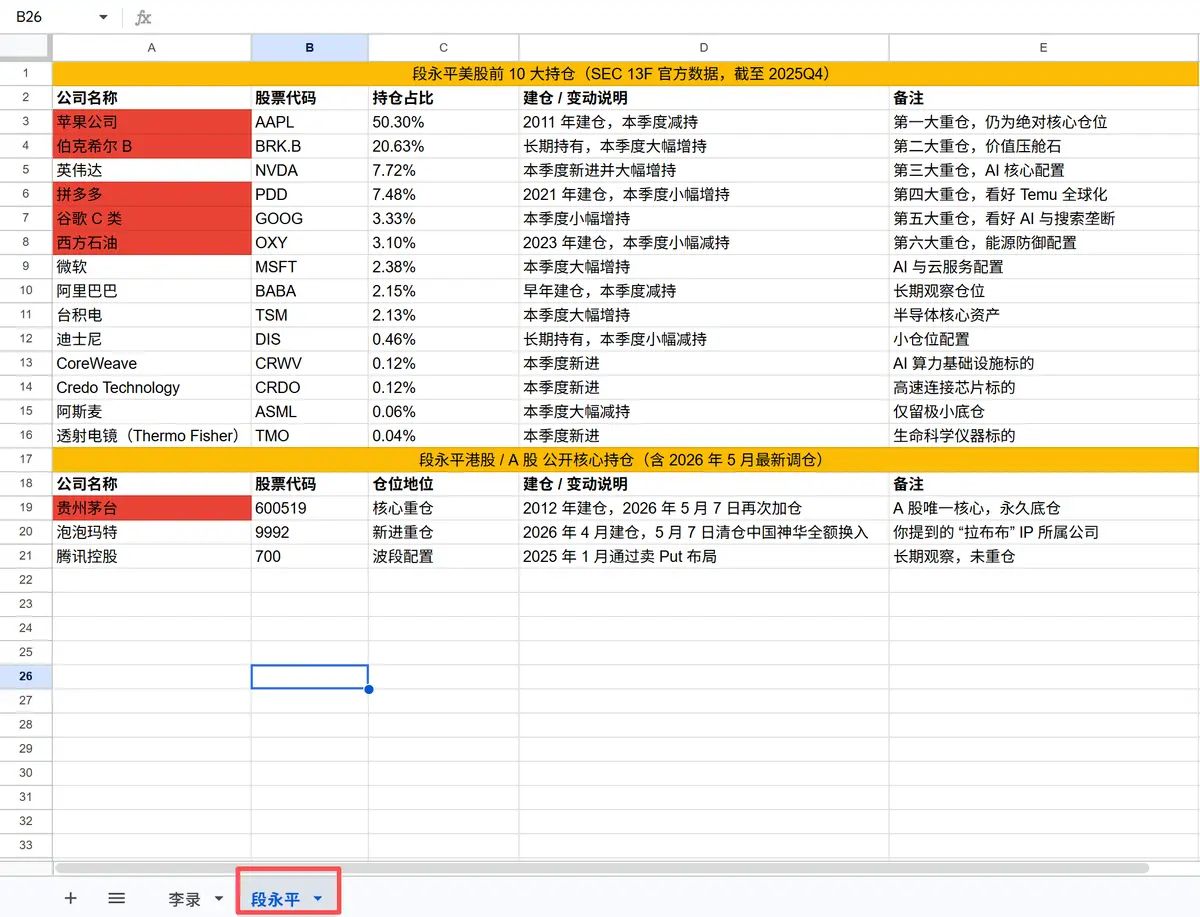Select the 9992 stock code cell

[310, 532]
